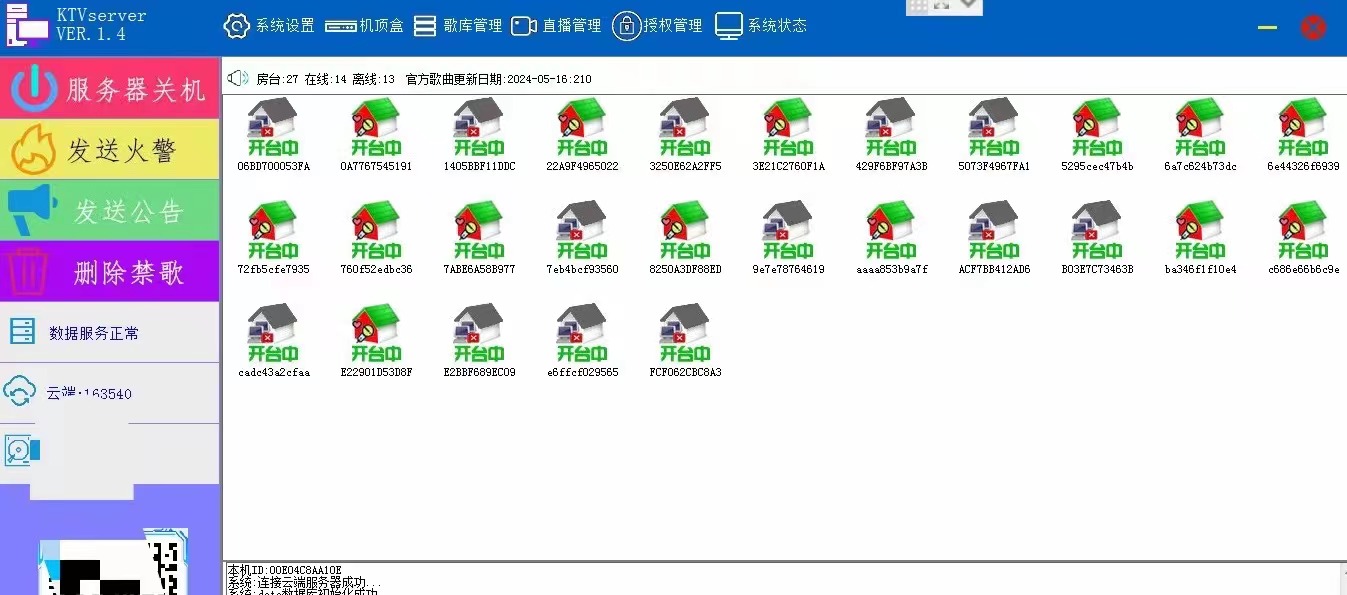Click the 删除禁歌 delete banned songs button
The height and width of the screenshot is (595, 1347).
click(110, 272)
